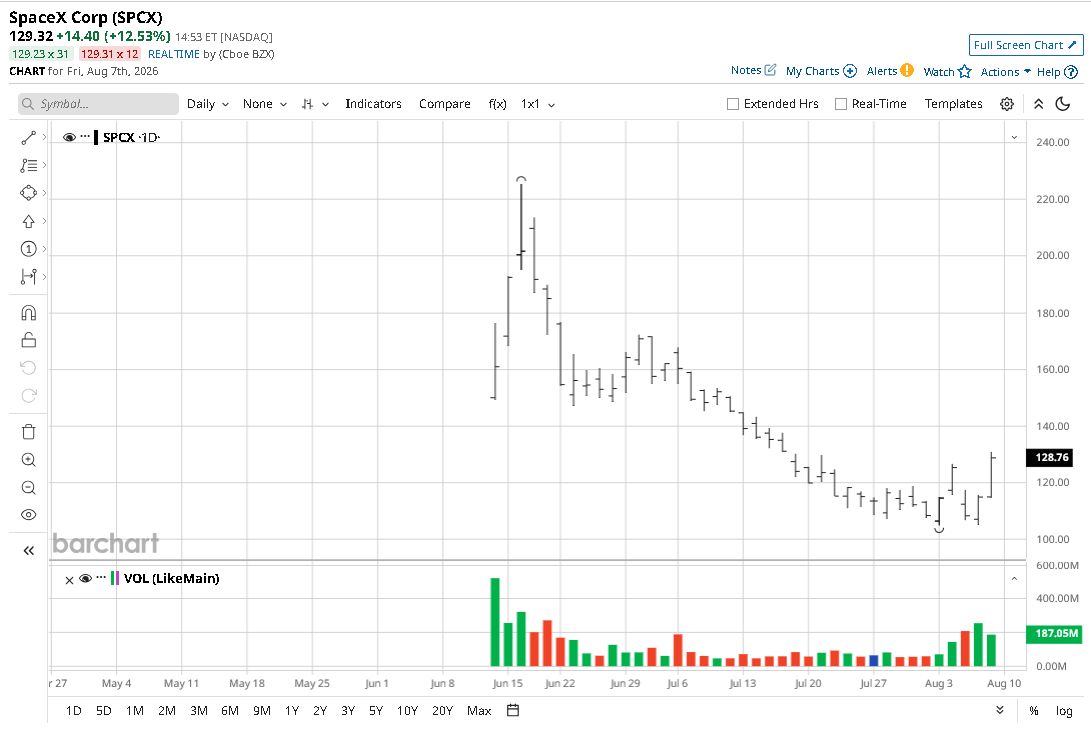Click the 187.05M volume label
This screenshot has height=742, width=1091.
(x=1054, y=633)
